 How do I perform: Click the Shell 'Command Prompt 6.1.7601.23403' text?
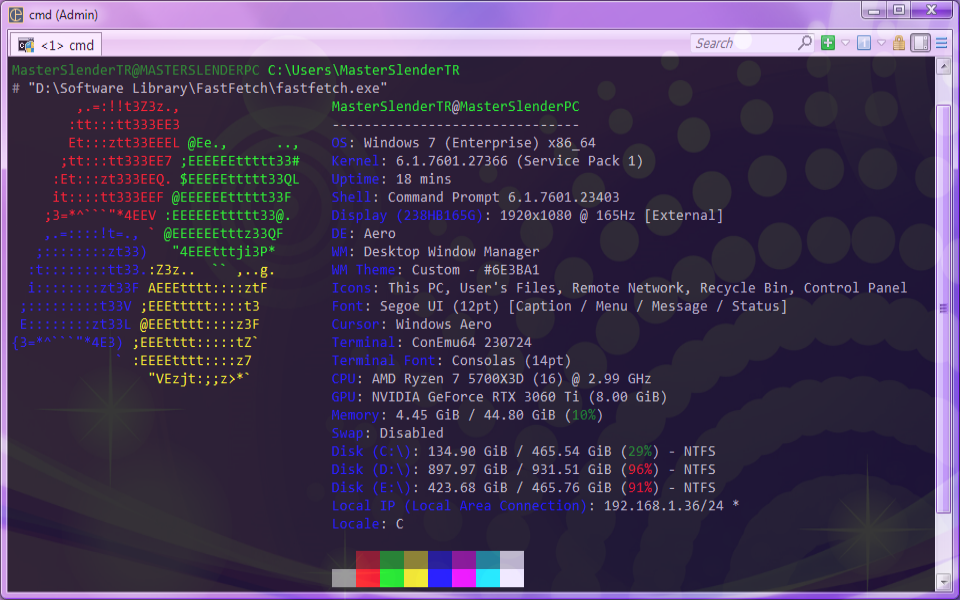pyautogui.click(x=503, y=197)
